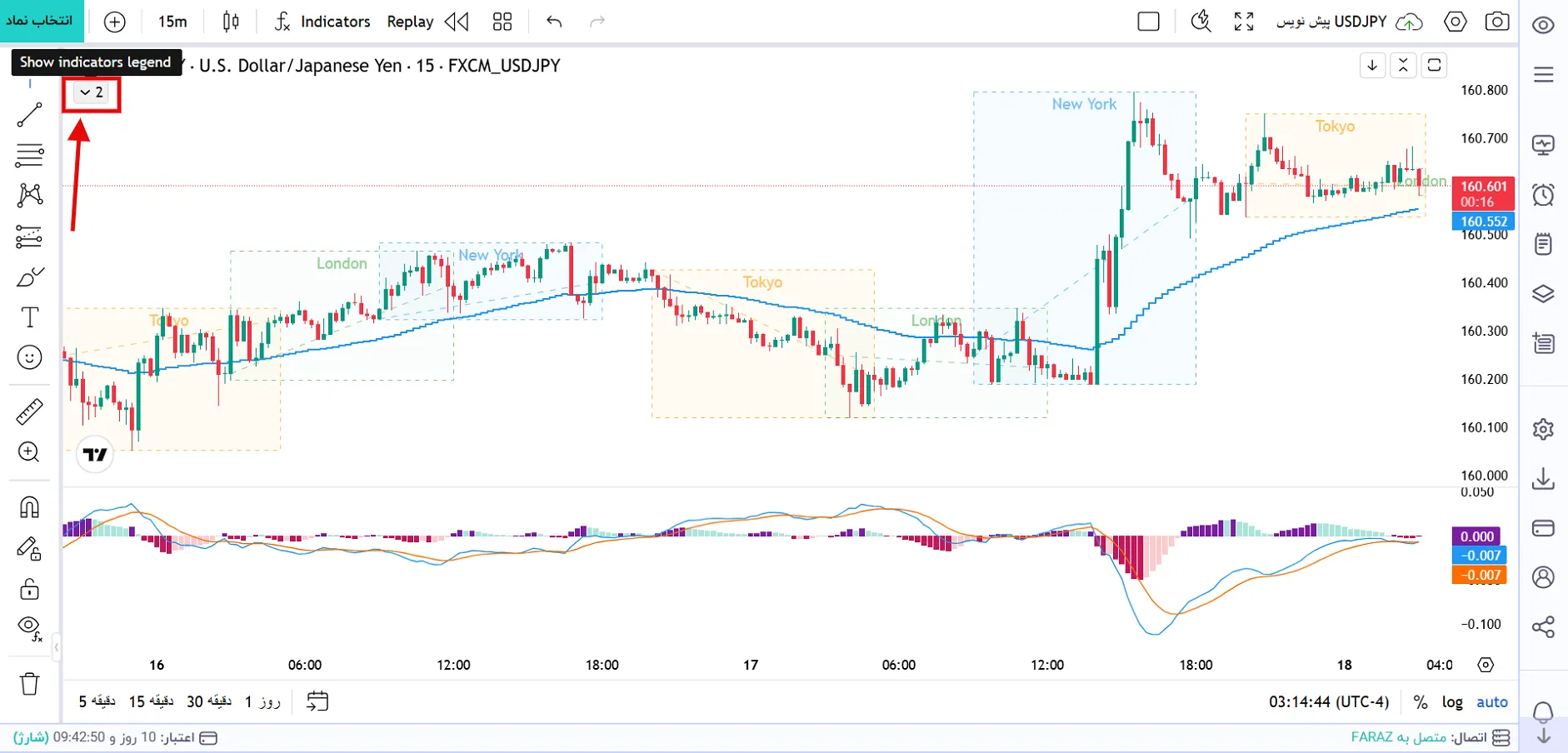Select the trend line drawing tool
1568x753 pixels.
(29, 115)
